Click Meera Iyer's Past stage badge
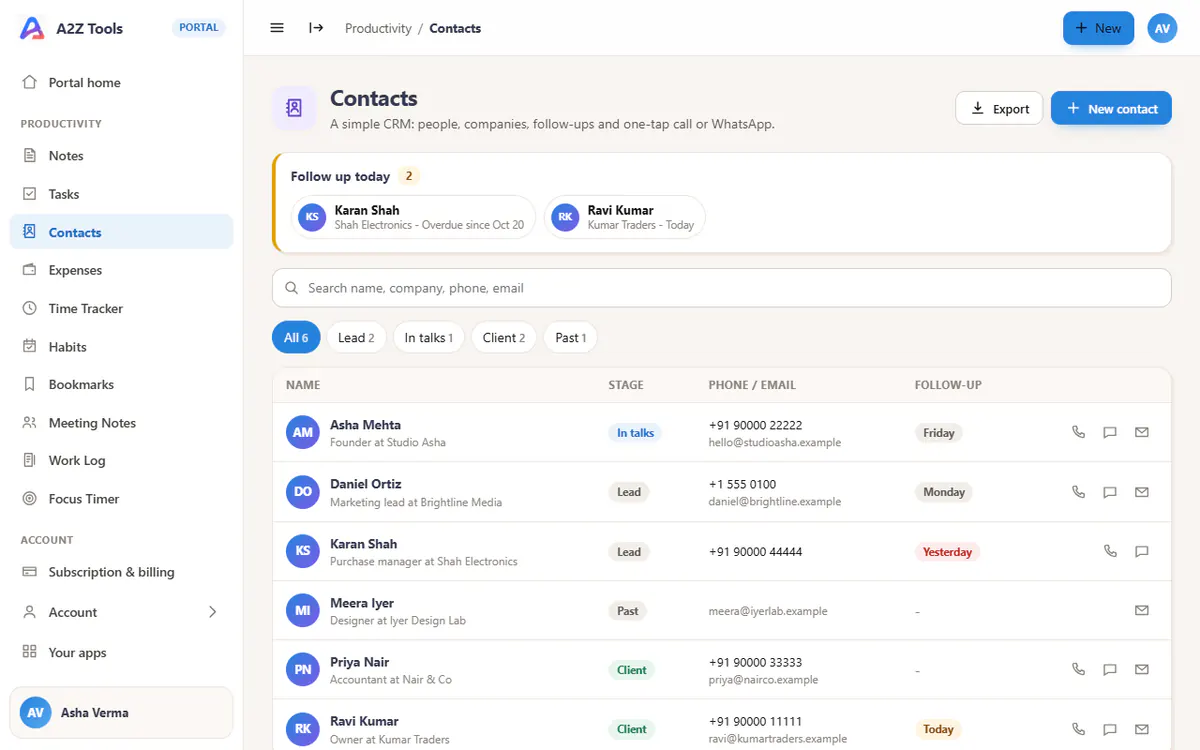Screen dimensions: 1200x750 coord(627,611)
